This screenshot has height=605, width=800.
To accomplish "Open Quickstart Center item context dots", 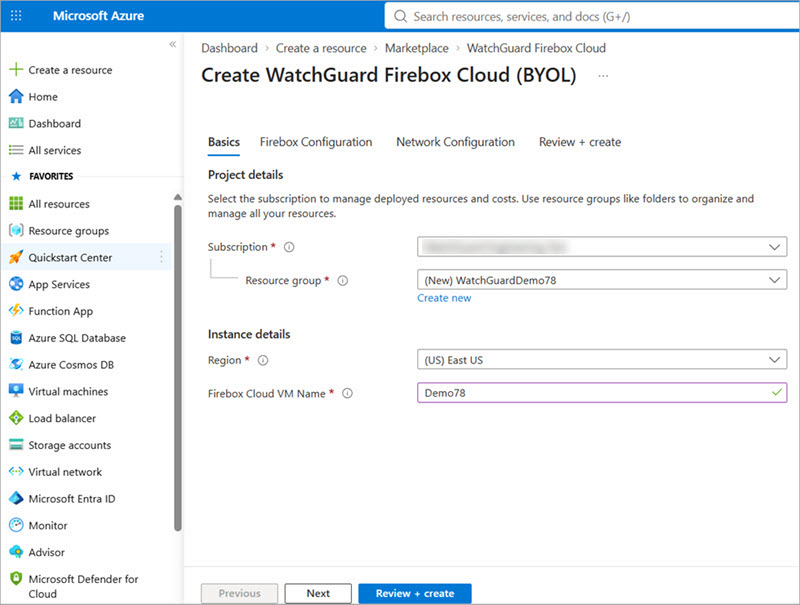I will pyautogui.click(x=162, y=257).
